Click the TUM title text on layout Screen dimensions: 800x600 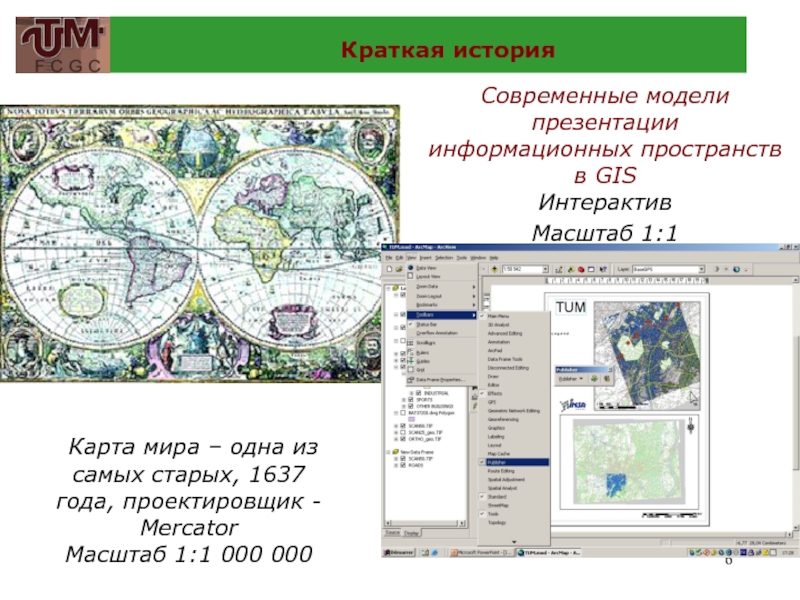[x=570, y=307]
